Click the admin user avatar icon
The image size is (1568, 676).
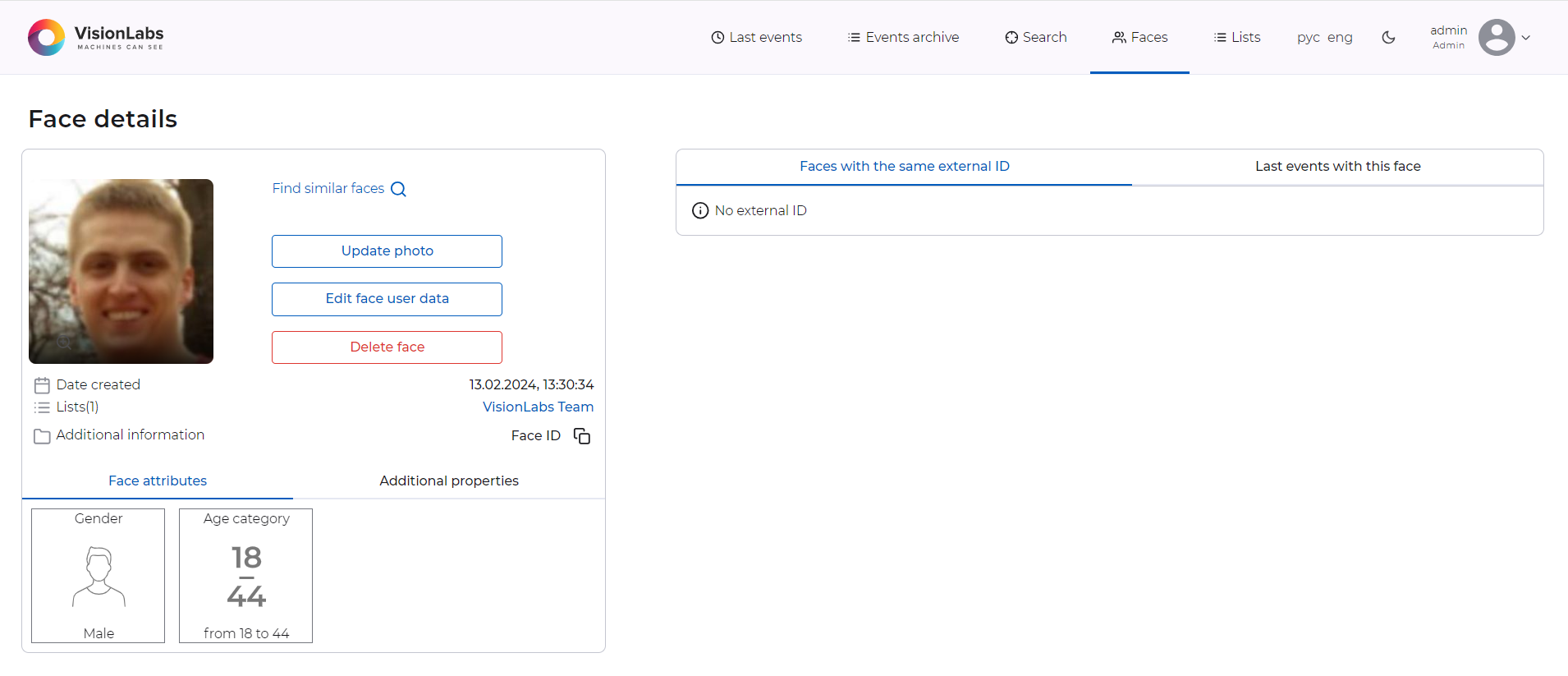pos(1496,37)
